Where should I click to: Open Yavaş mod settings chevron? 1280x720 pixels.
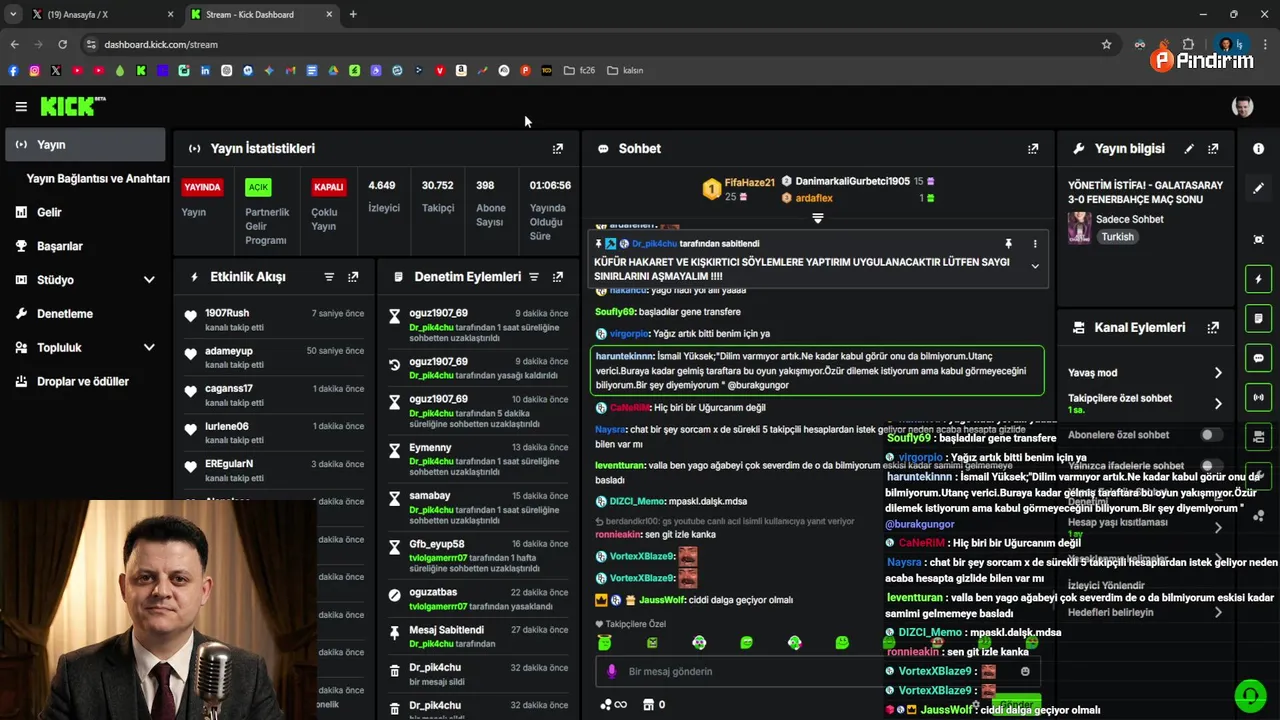(x=1218, y=373)
